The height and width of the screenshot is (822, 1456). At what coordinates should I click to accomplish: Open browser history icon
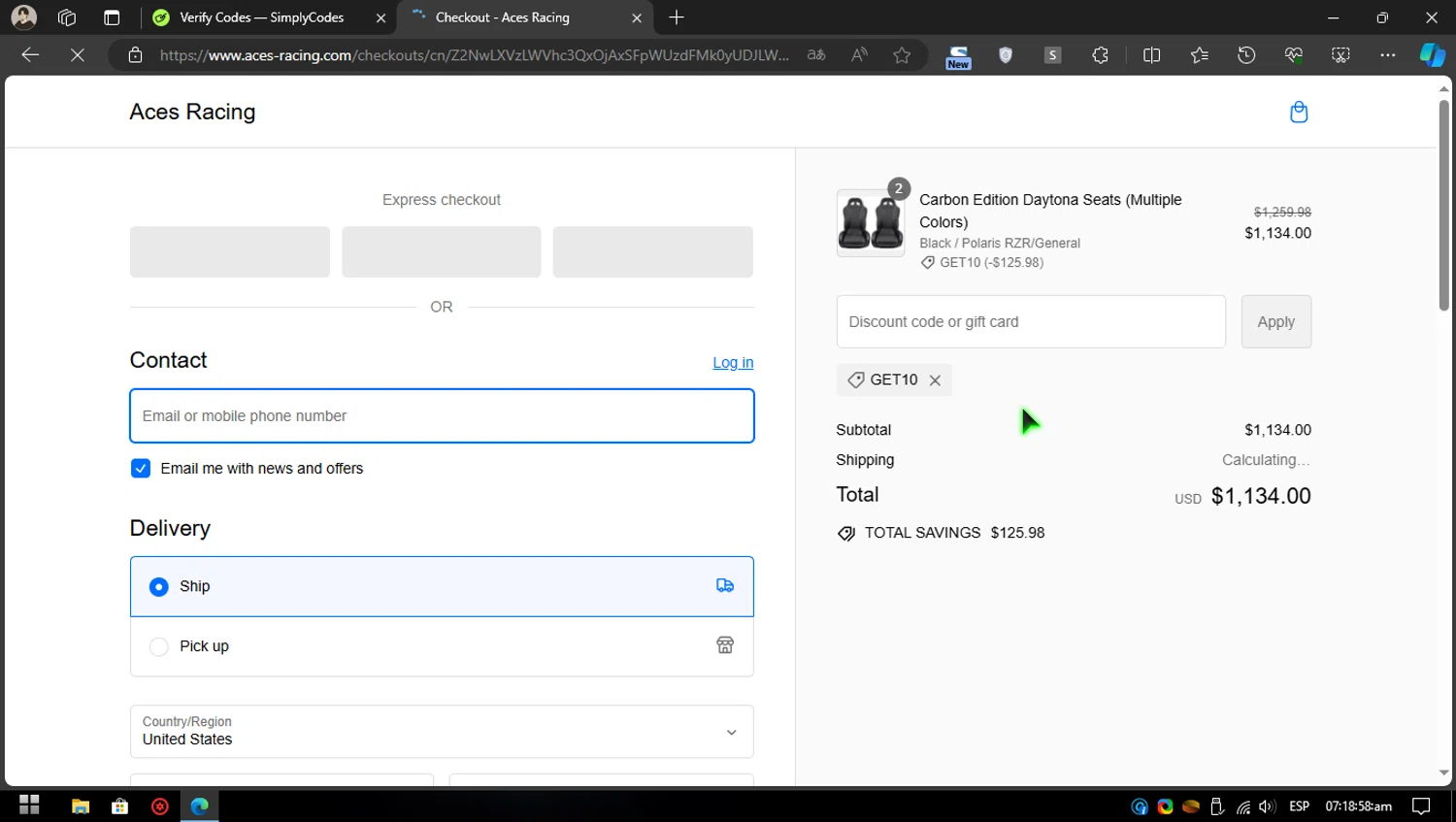click(1246, 55)
